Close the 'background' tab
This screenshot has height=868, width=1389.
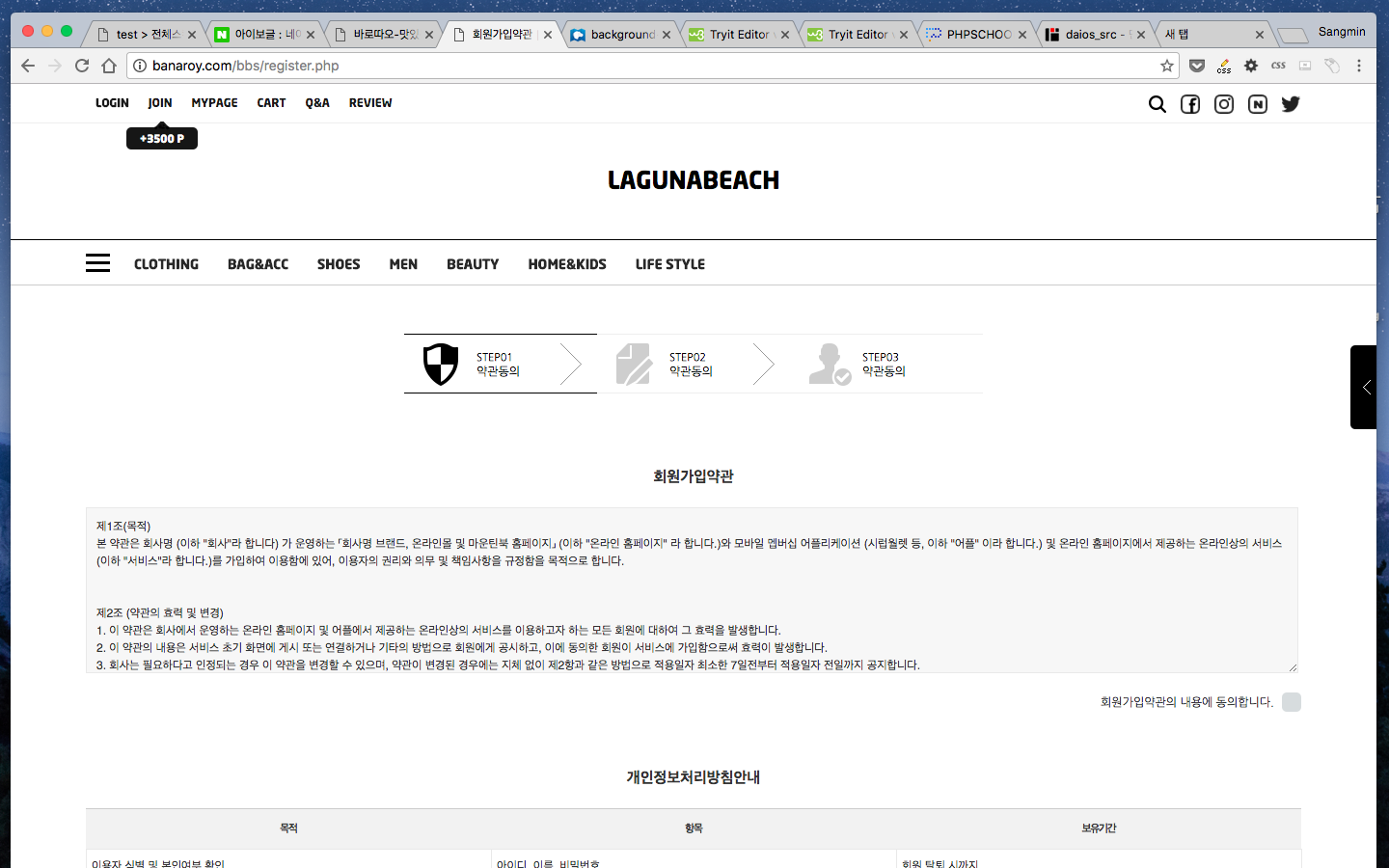[667, 35]
